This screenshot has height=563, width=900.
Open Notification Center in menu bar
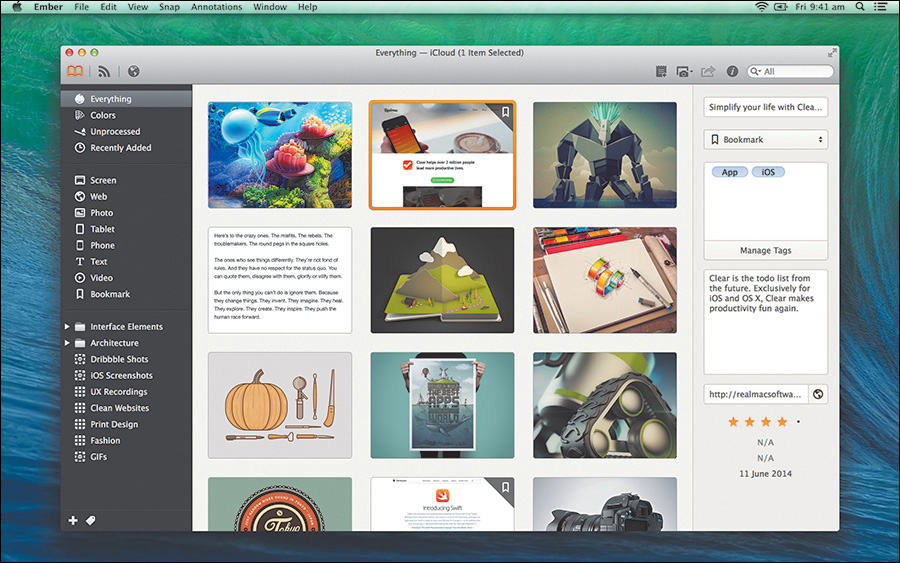pos(880,7)
